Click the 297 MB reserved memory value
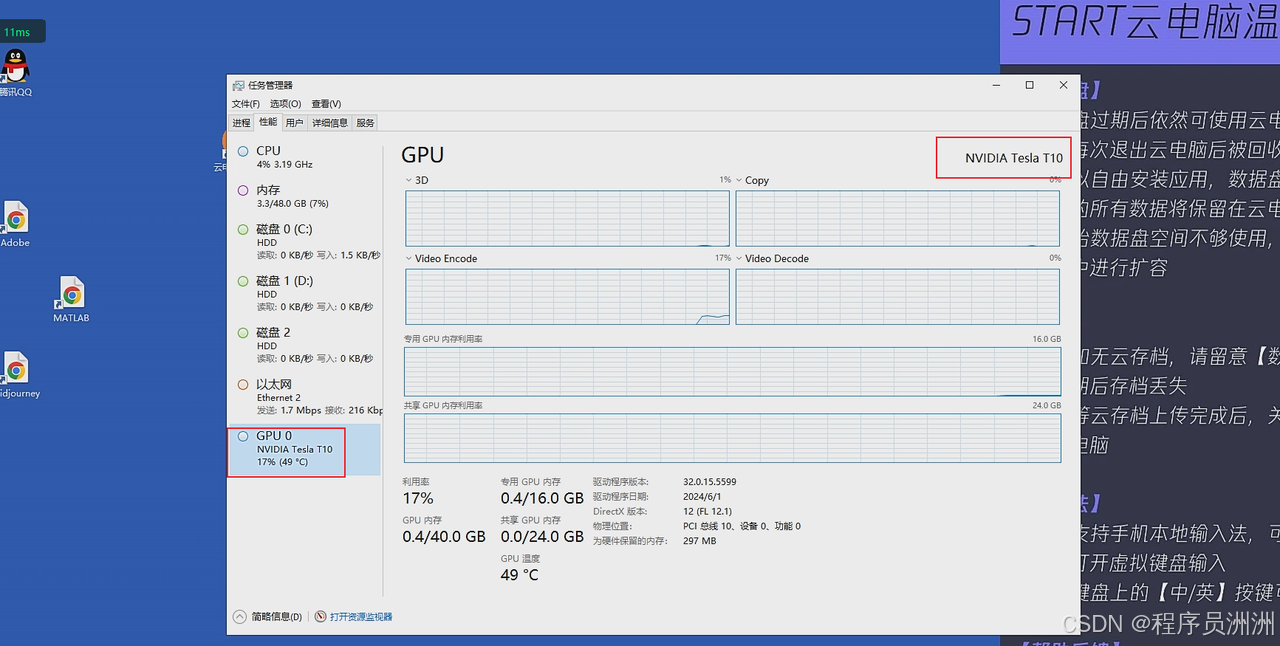 click(x=699, y=541)
